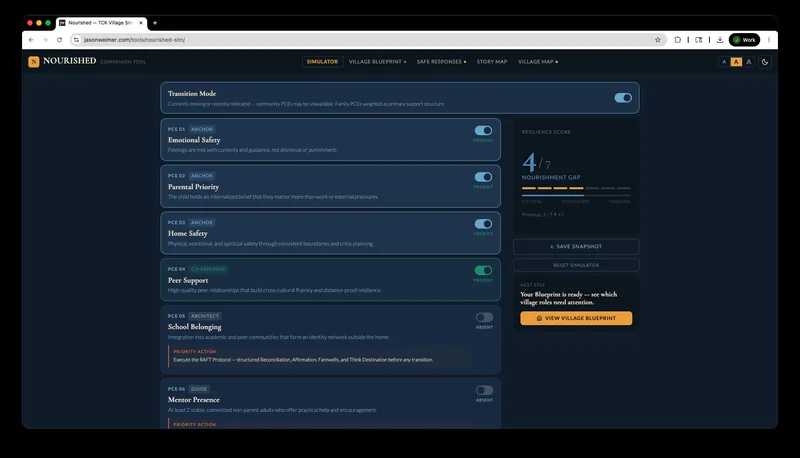Click the Transition Mode heading
This screenshot has height=458, width=800.
[x=192, y=93]
